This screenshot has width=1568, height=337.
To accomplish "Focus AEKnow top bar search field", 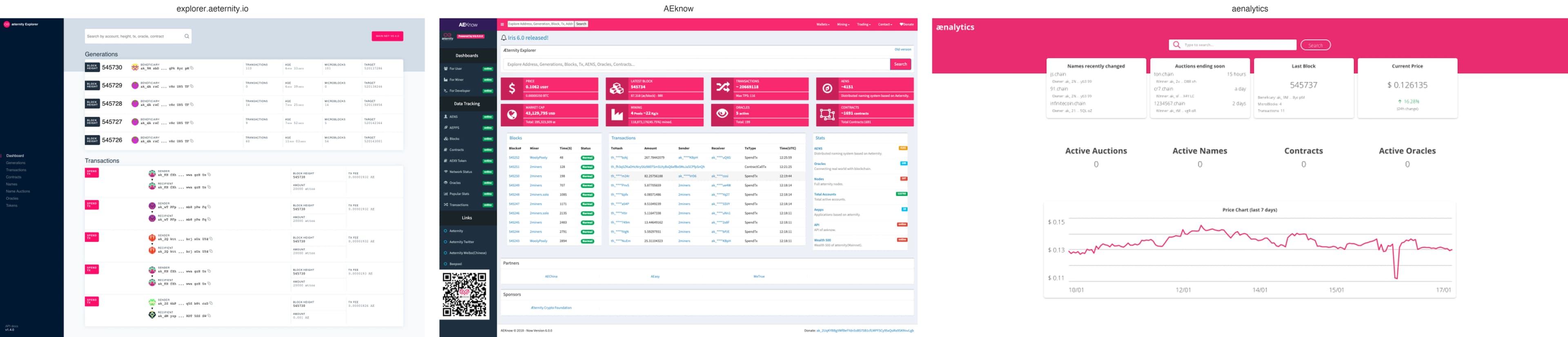I will pos(541,24).
